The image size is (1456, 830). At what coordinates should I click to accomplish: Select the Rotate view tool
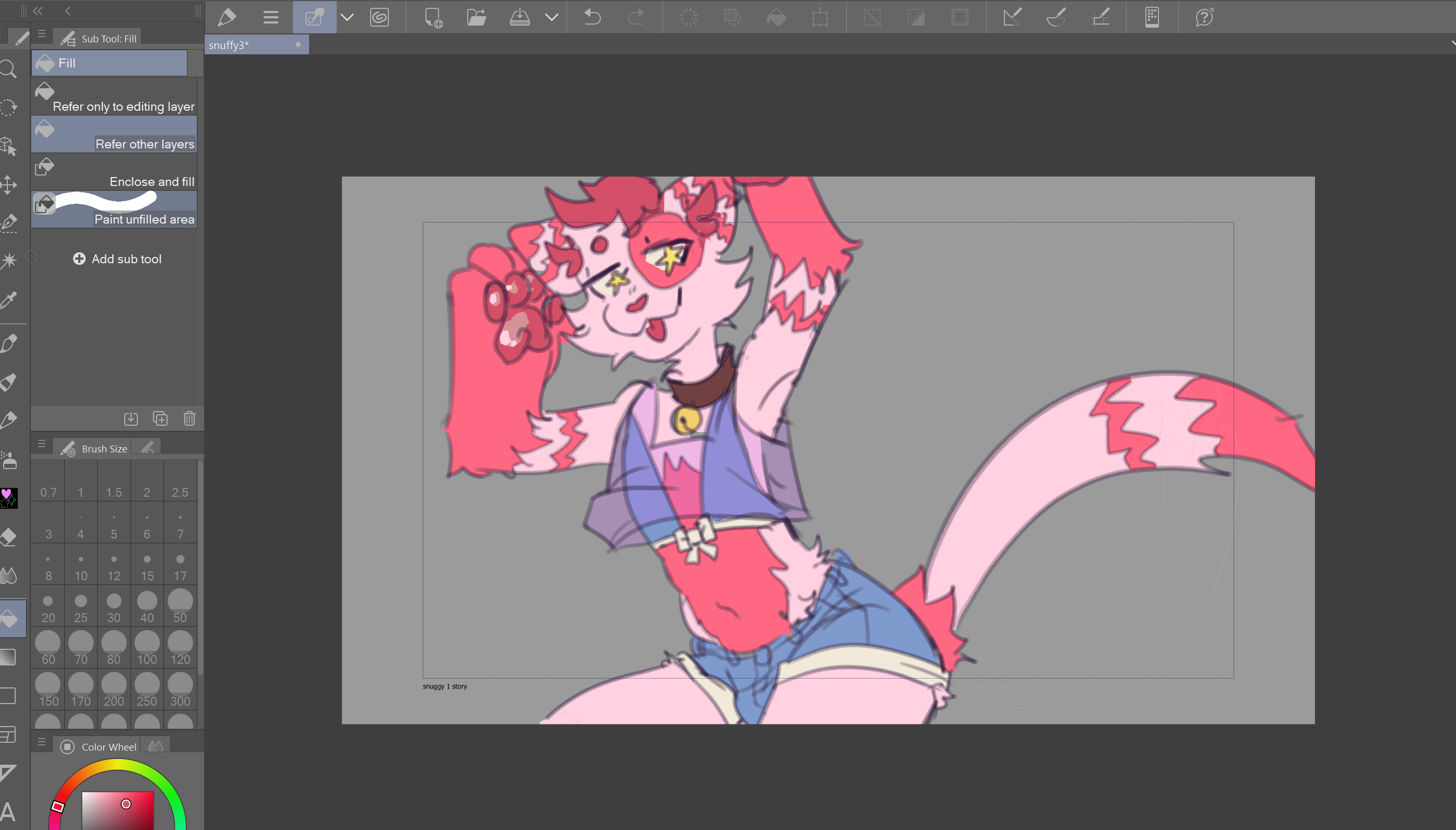click(x=8, y=108)
